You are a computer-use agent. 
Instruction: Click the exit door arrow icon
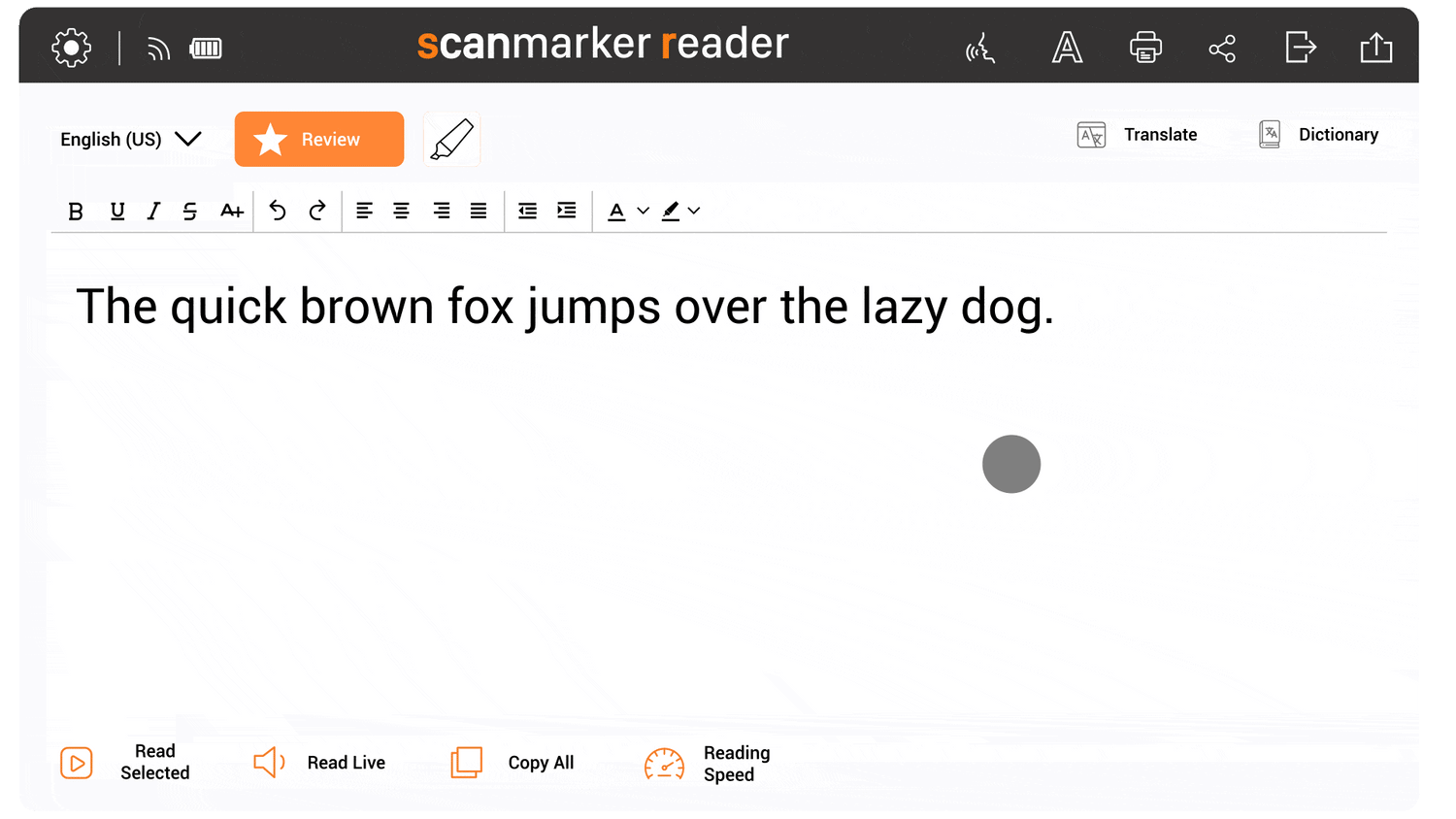tap(1300, 48)
